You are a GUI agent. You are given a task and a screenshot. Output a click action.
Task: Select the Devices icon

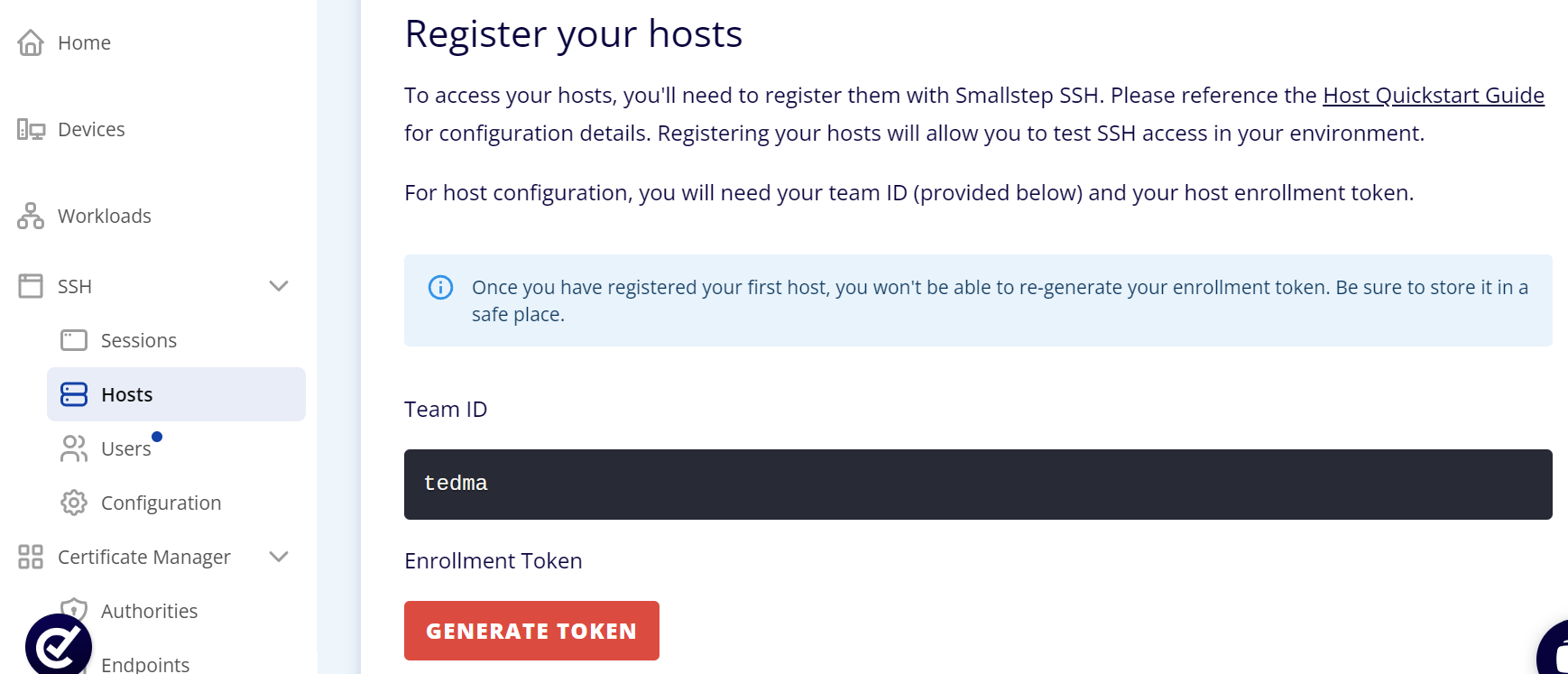(30, 129)
